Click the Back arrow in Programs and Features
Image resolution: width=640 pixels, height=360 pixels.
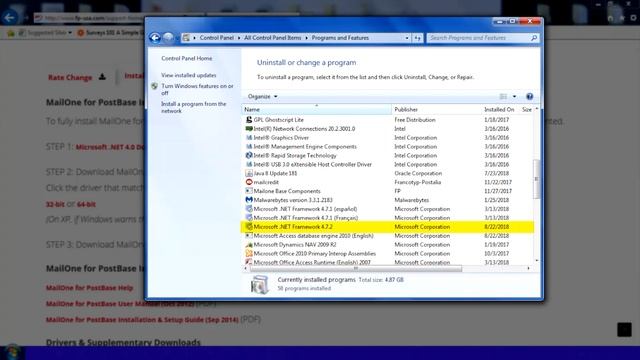pos(155,38)
